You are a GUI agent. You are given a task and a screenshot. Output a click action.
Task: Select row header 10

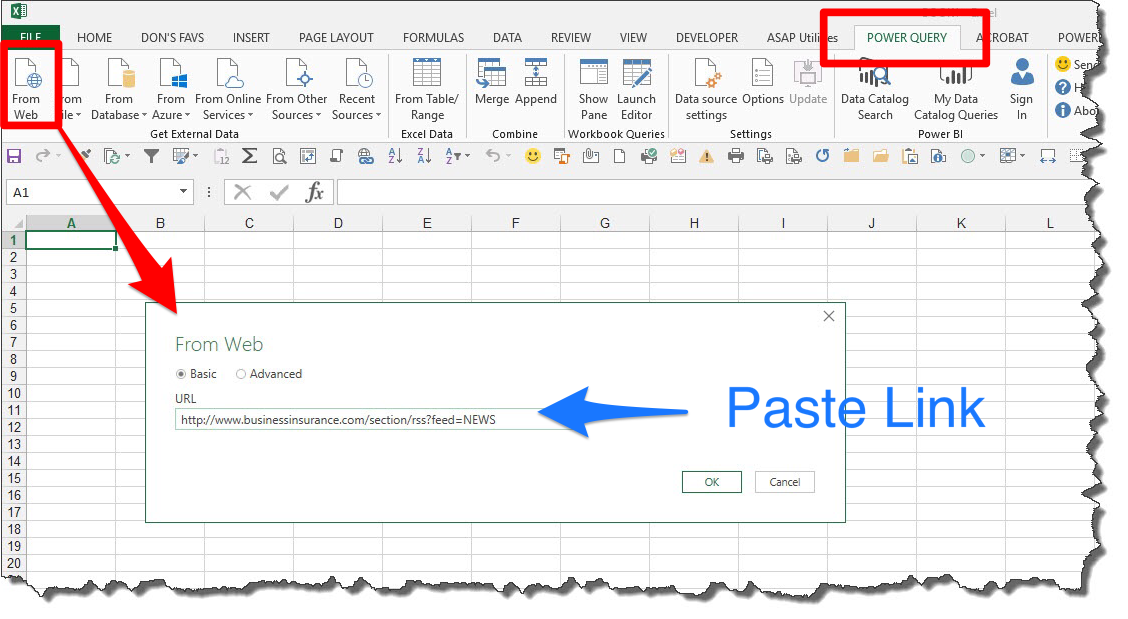(14, 393)
